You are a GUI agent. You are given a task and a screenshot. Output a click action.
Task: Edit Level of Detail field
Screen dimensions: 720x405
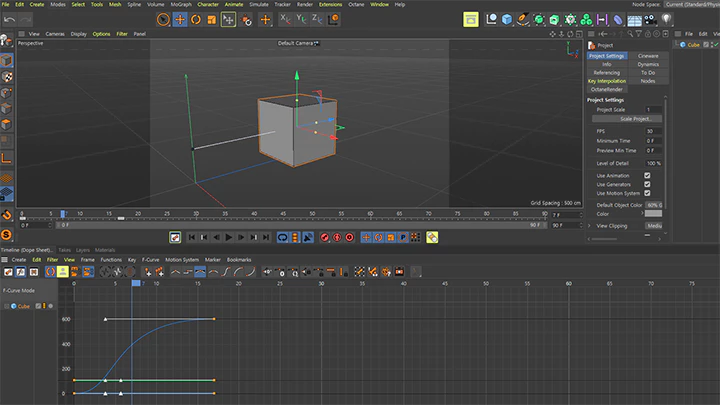click(653, 163)
